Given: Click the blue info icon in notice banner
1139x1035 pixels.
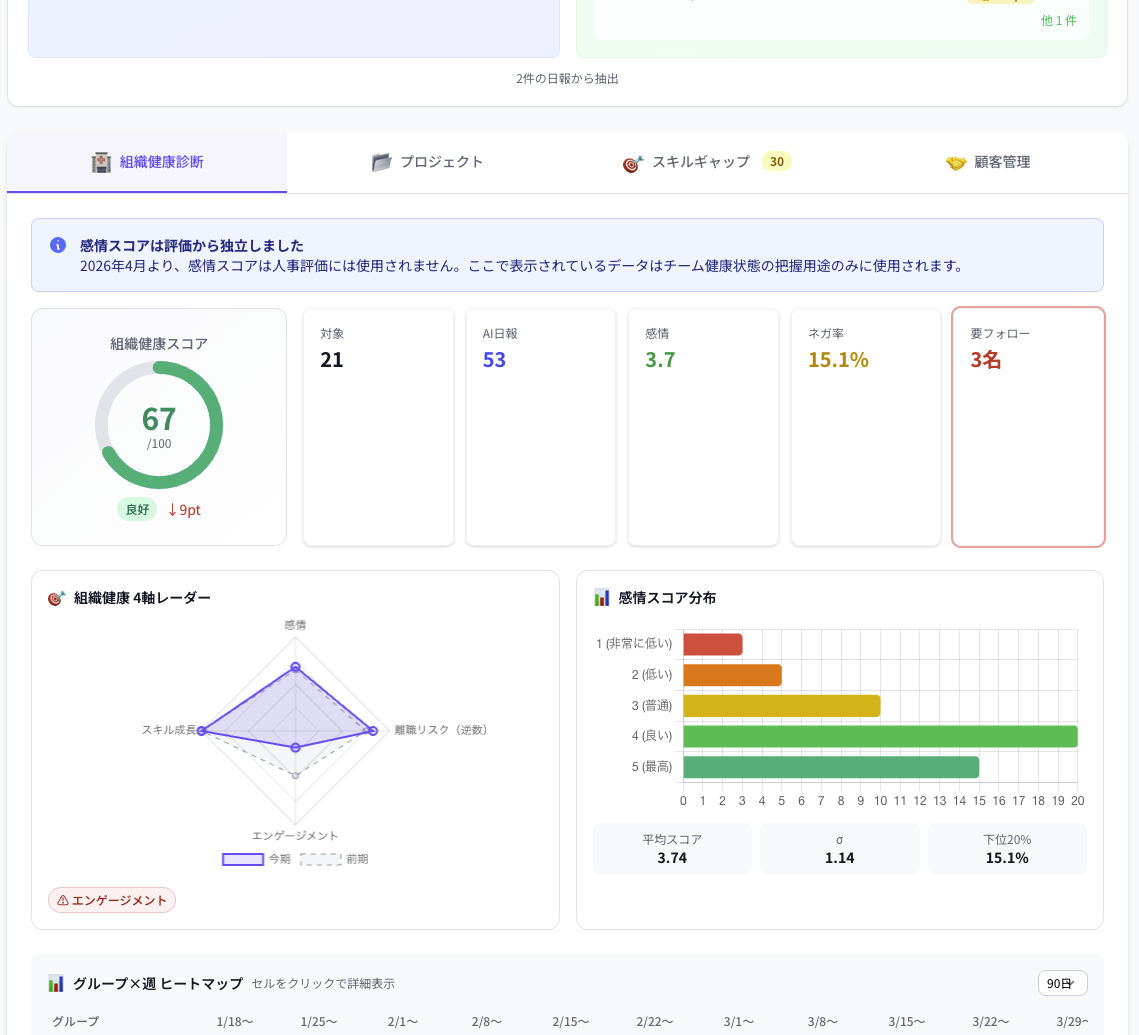Looking at the screenshot, I should [x=58, y=245].
